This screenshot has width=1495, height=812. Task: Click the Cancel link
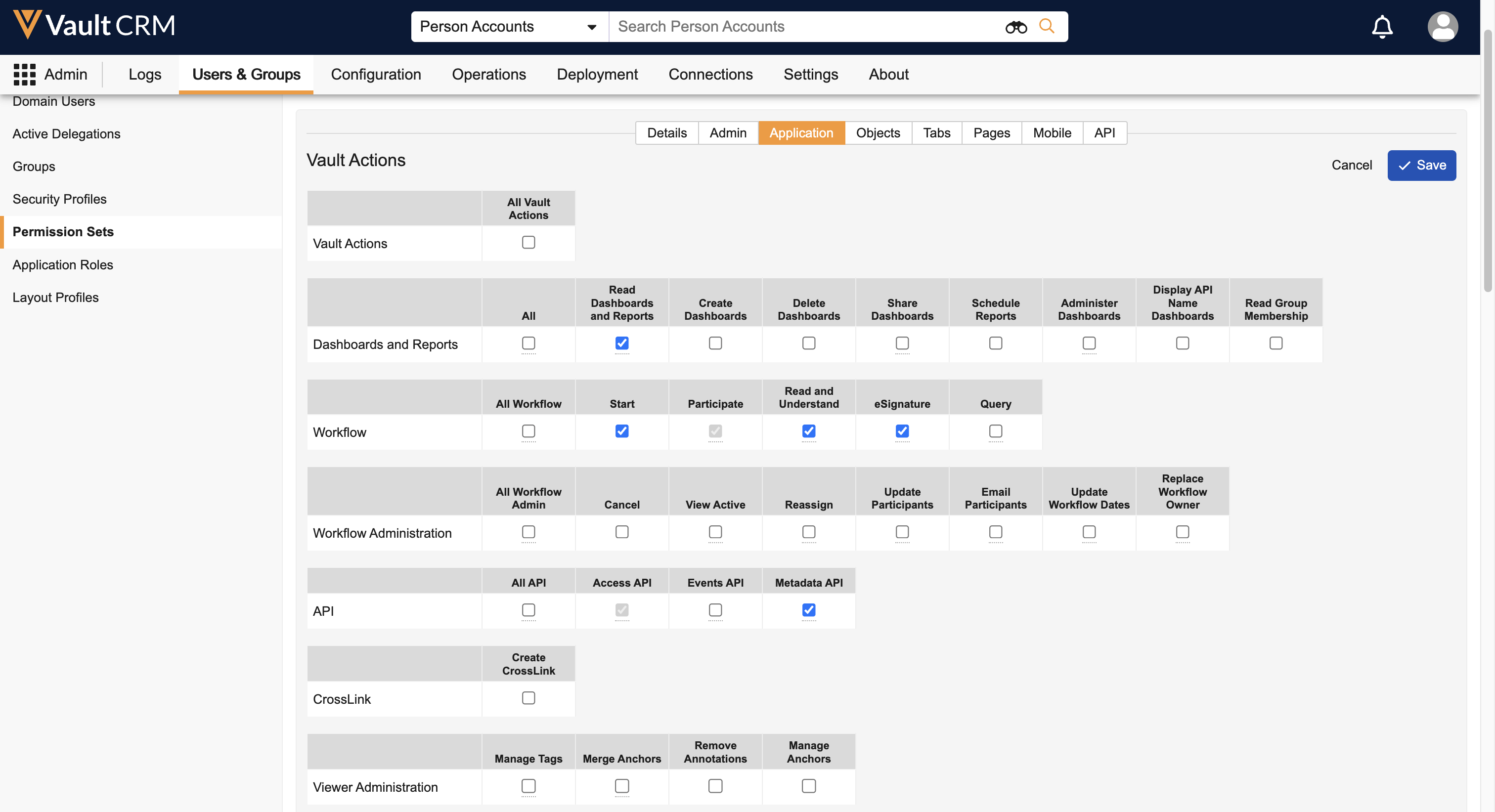tap(1351, 165)
